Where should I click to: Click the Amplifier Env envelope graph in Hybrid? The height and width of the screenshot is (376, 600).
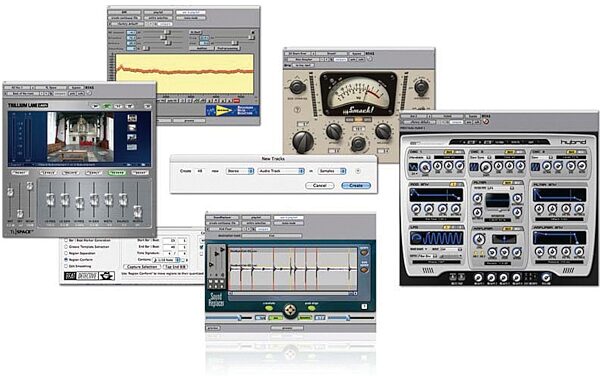tap(559, 238)
